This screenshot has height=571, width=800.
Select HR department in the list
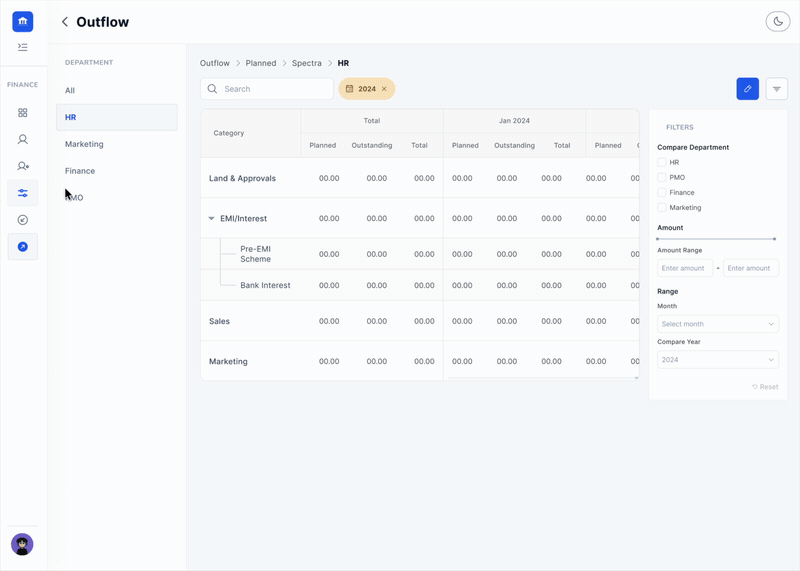click(x=117, y=117)
